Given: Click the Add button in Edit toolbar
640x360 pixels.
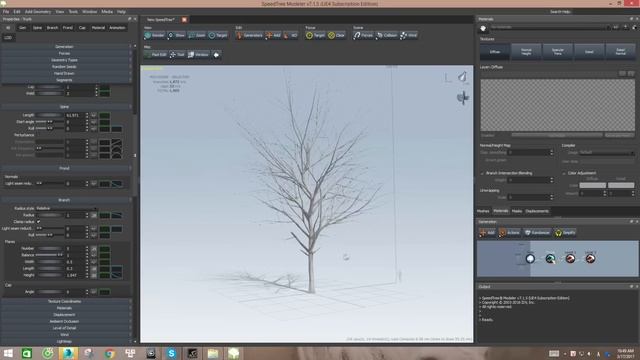Looking at the screenshot, I should click(273, 36).
